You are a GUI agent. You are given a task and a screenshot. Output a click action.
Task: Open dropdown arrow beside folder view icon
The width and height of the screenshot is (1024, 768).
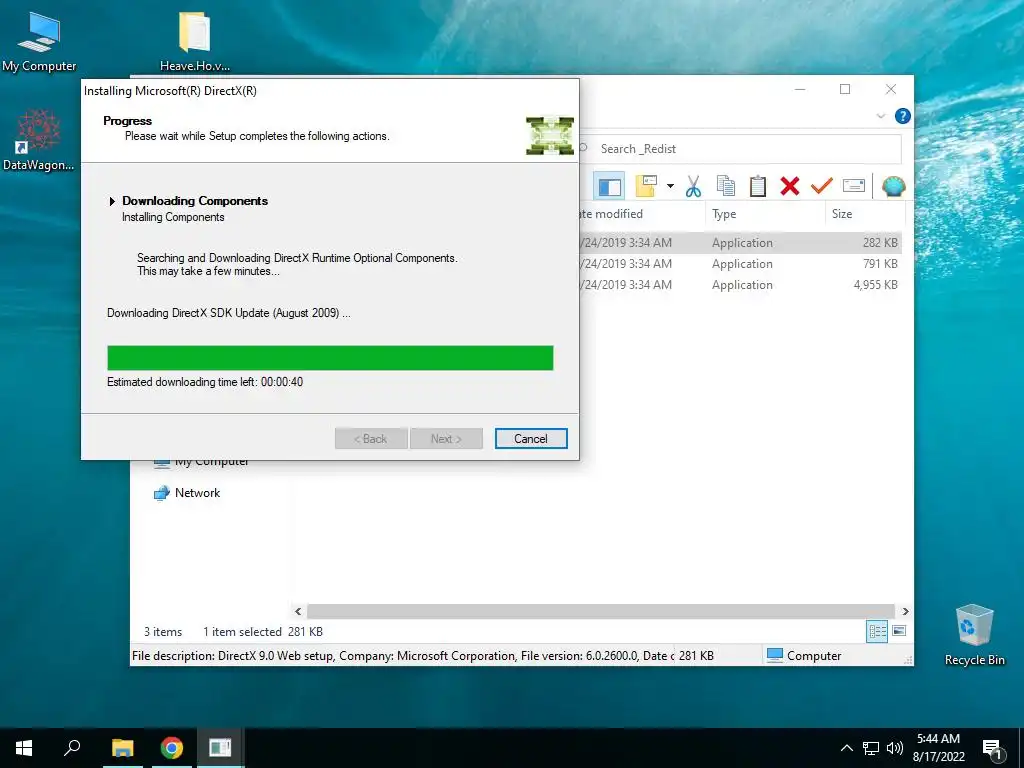click(670, 187)
